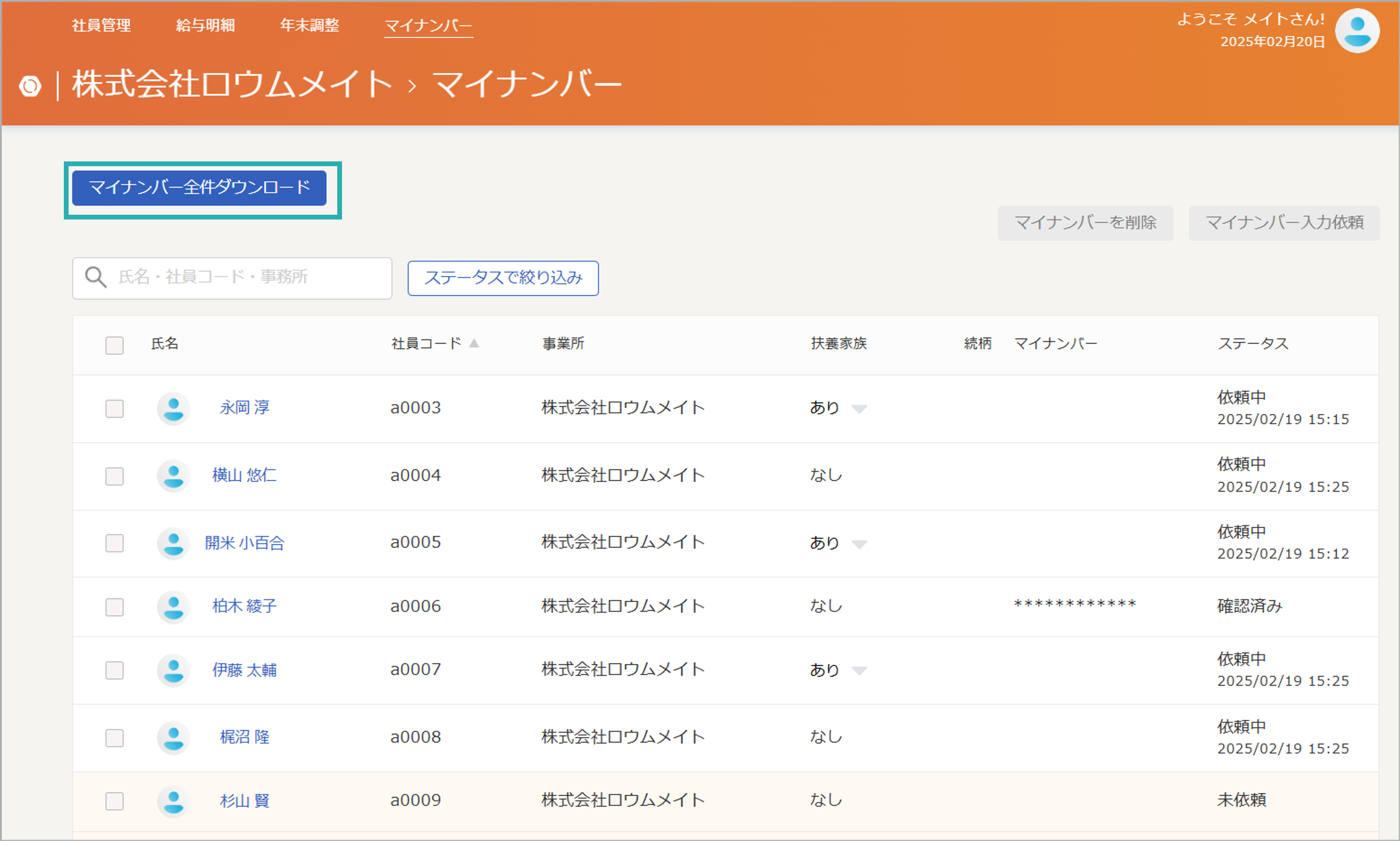
Task: Click the search magnifier icon
Action: point(95,277)
